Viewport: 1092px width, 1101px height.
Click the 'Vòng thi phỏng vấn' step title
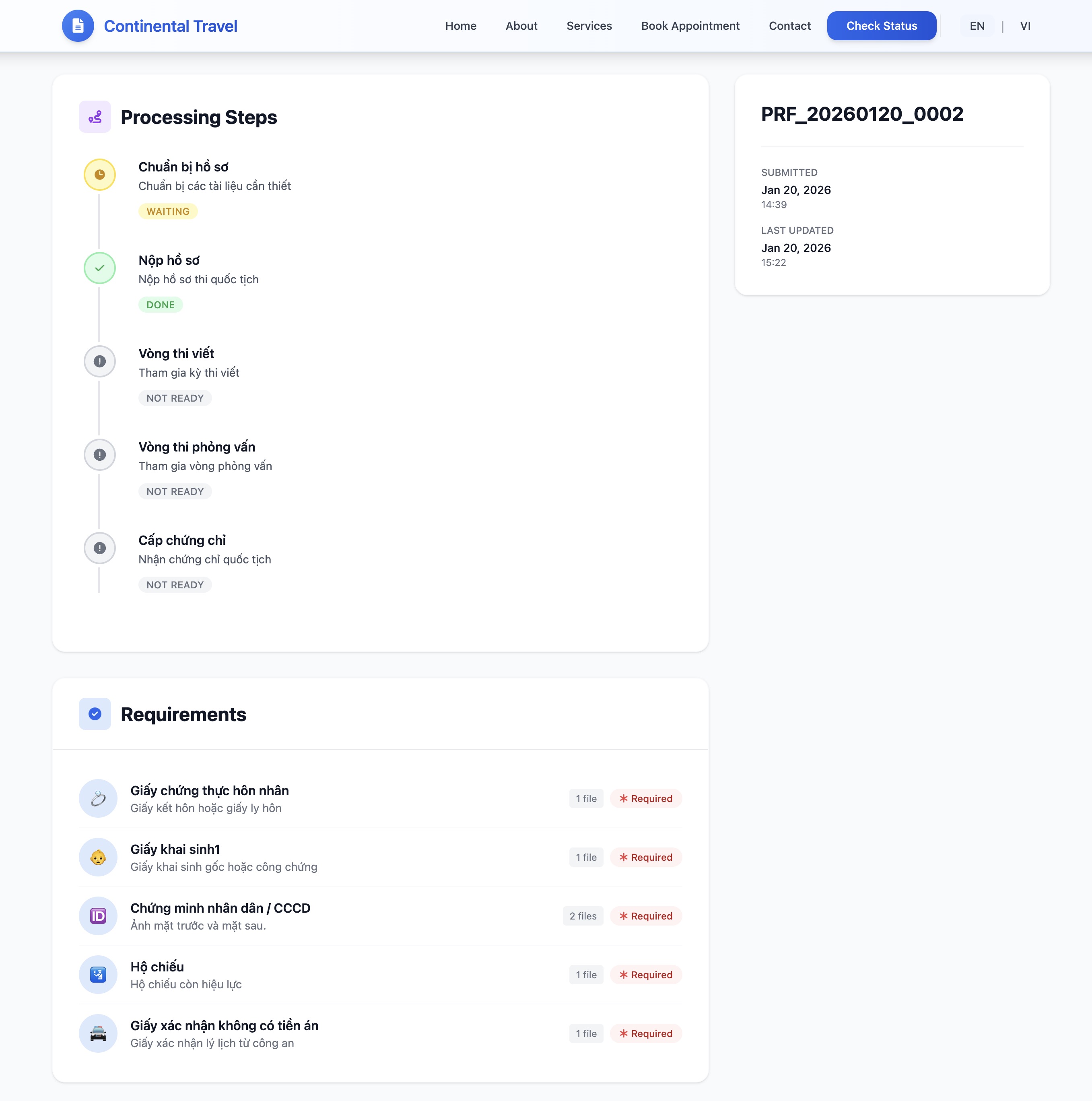tap(197, 447)
